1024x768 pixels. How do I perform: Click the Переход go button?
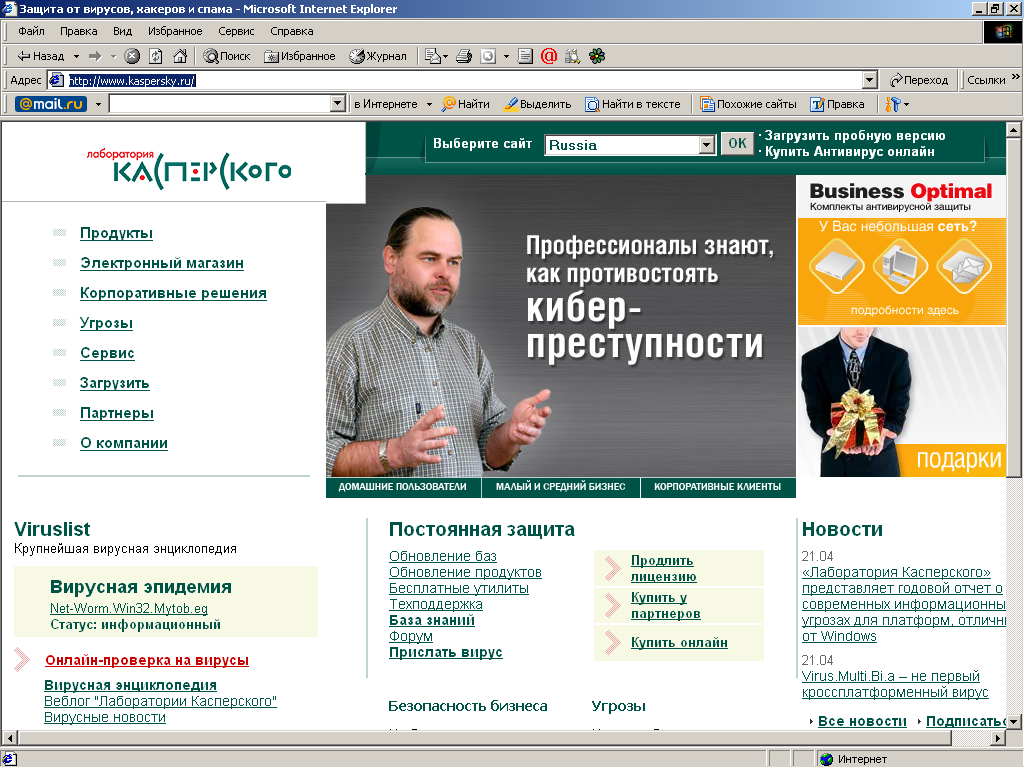coord(918,80)
